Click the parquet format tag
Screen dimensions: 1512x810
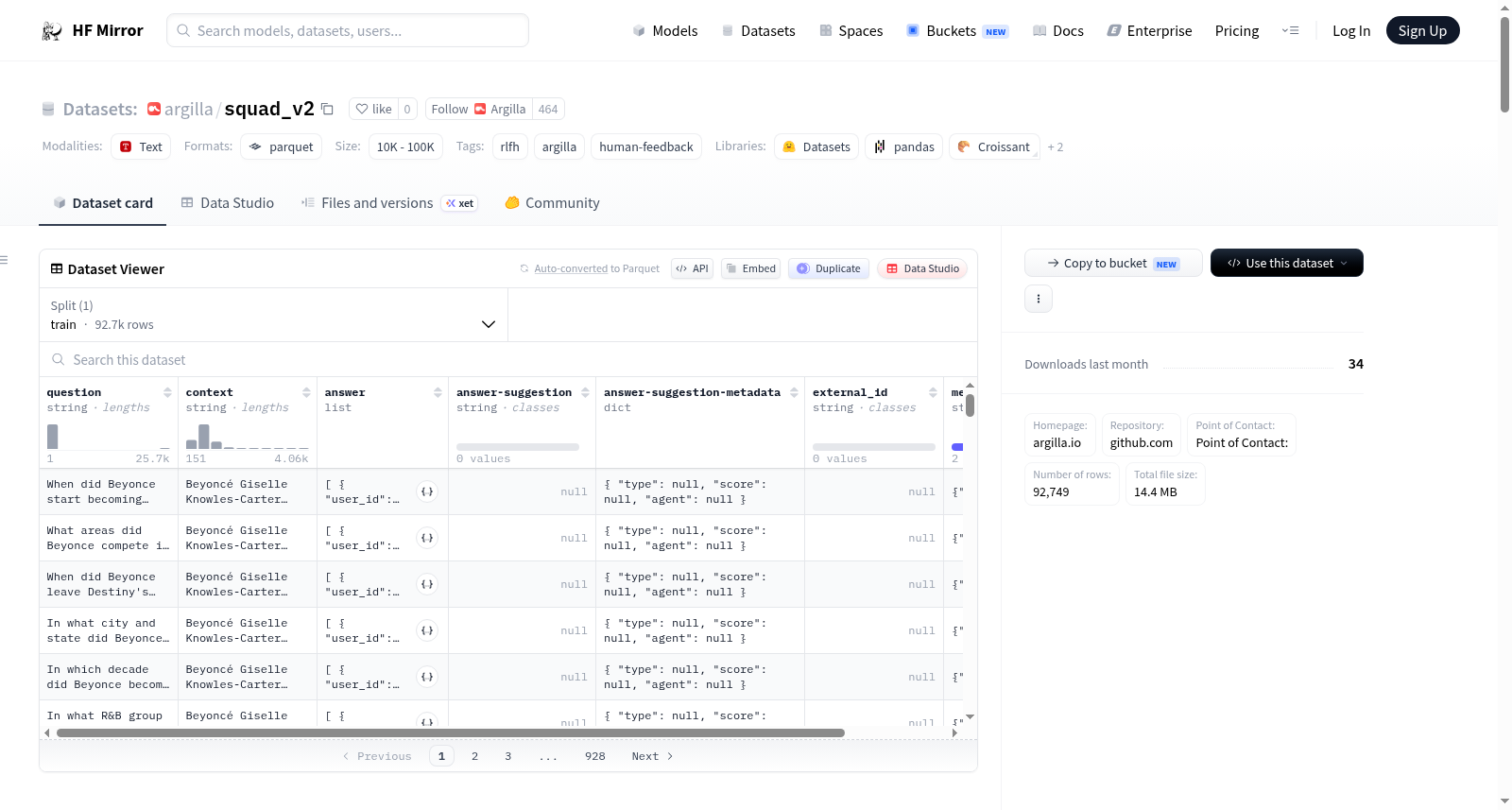point(282,146)
